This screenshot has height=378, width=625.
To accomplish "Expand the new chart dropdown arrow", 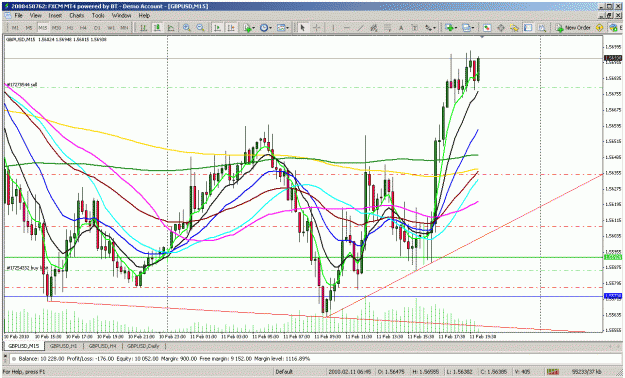I will coord(456,28).
